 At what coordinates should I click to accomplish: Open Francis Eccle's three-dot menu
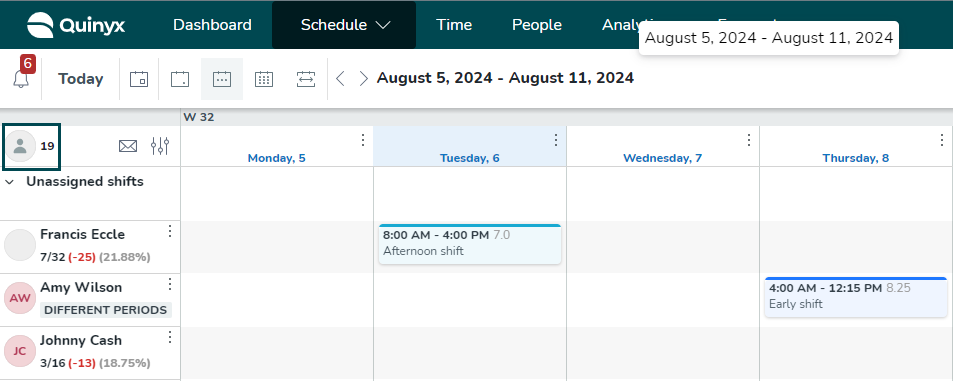pyautogui.click(x=170, y=231)
